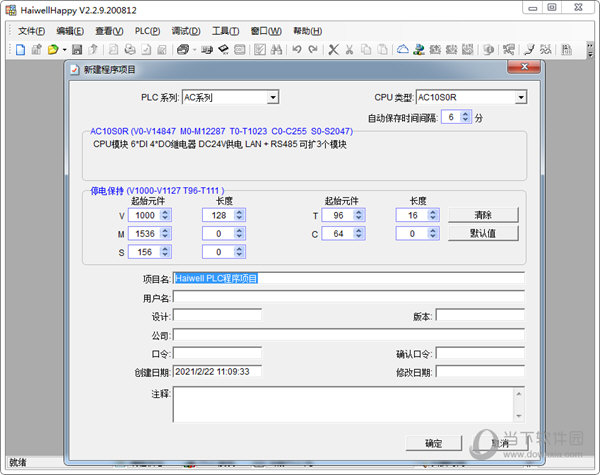Click inside the 注释 notes text area
600x475 pixels.
pos(343,404)
